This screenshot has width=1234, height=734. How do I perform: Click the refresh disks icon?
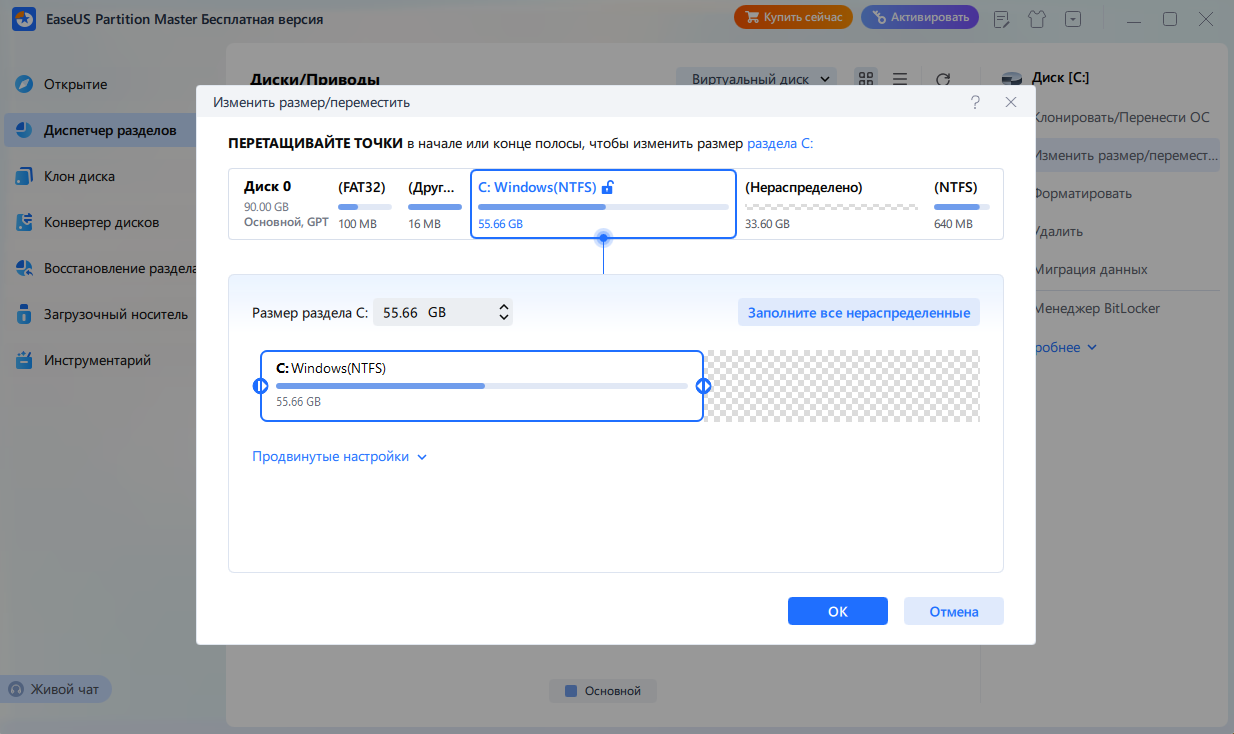942,79
